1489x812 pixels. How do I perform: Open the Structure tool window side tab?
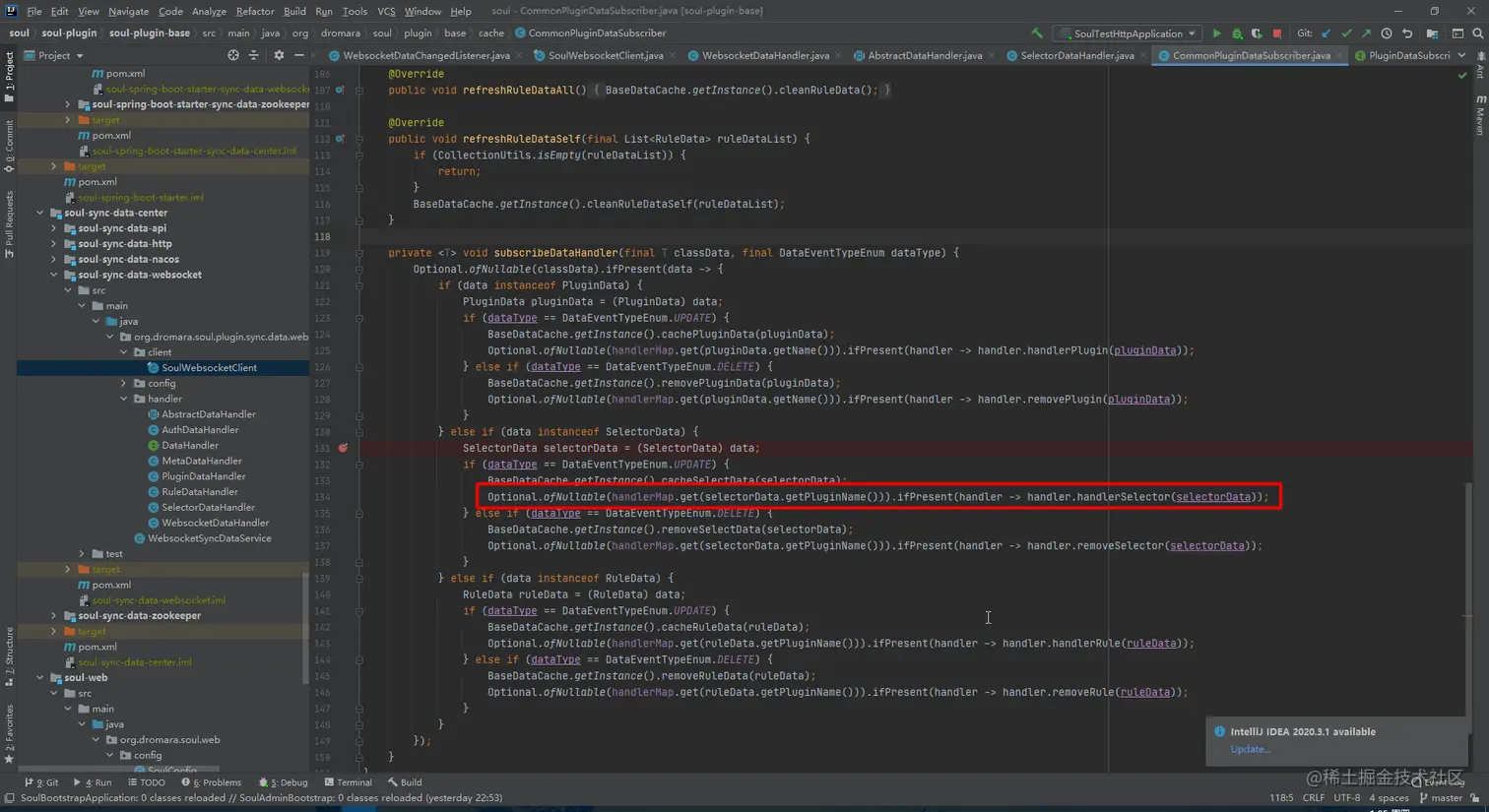[9, 656]
